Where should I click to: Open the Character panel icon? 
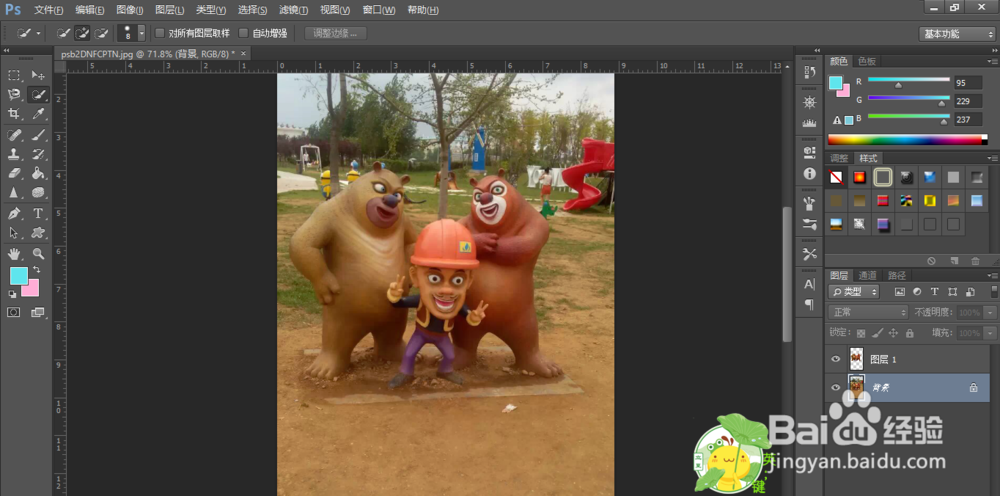(810, 284)
